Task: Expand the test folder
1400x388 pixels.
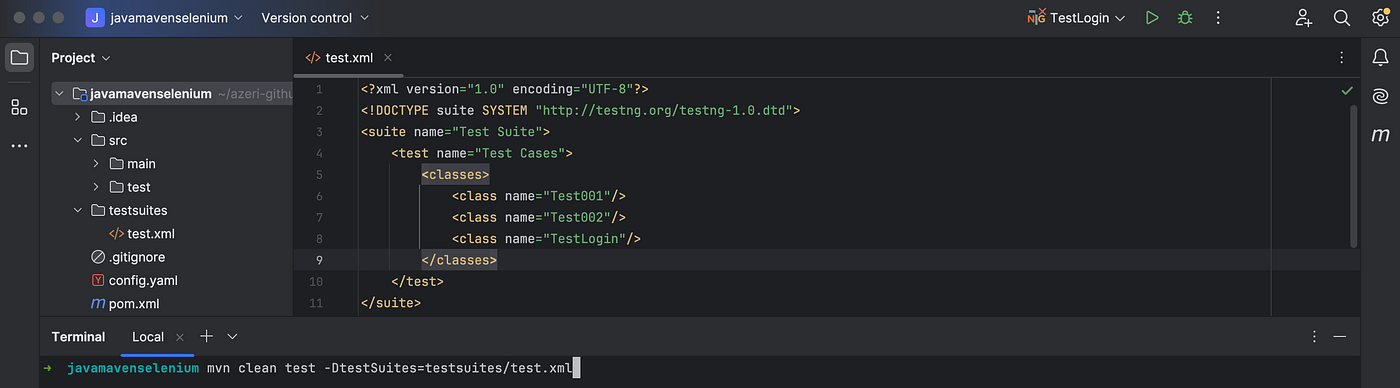Action: tap(97, 187)
